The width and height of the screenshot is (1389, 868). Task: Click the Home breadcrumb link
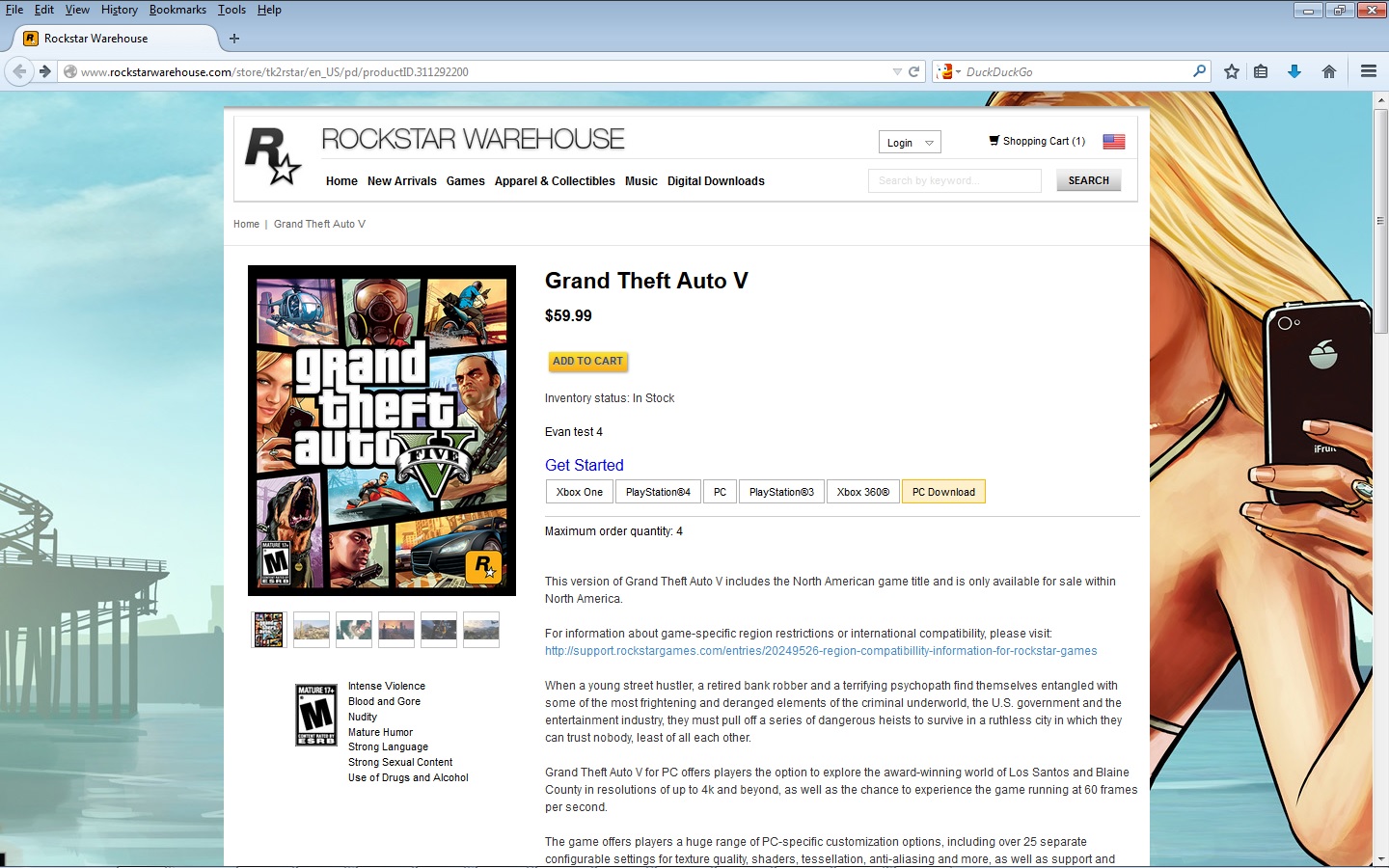tap(246, 224)
